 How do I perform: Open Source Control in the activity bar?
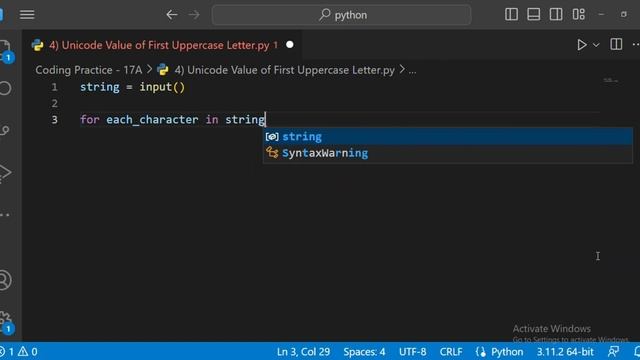(5, 130)
